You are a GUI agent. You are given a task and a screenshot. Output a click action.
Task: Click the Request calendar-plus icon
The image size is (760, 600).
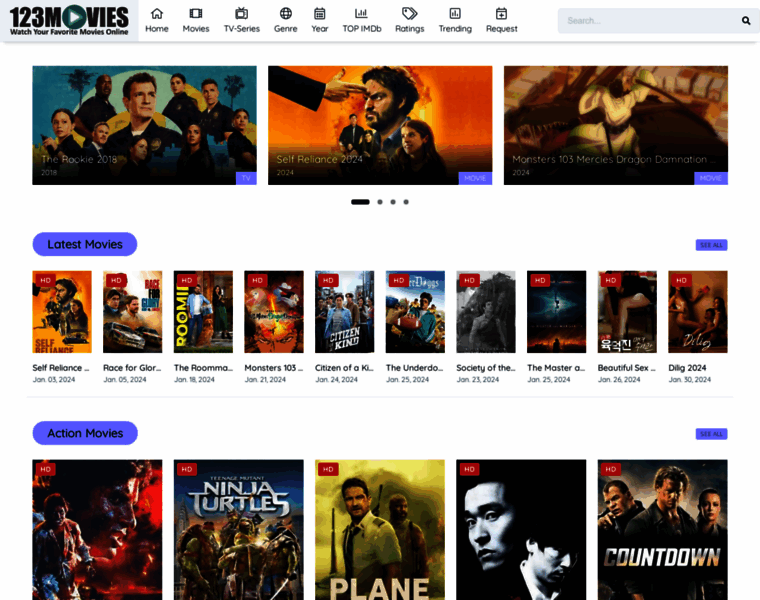tap(501, 14)
